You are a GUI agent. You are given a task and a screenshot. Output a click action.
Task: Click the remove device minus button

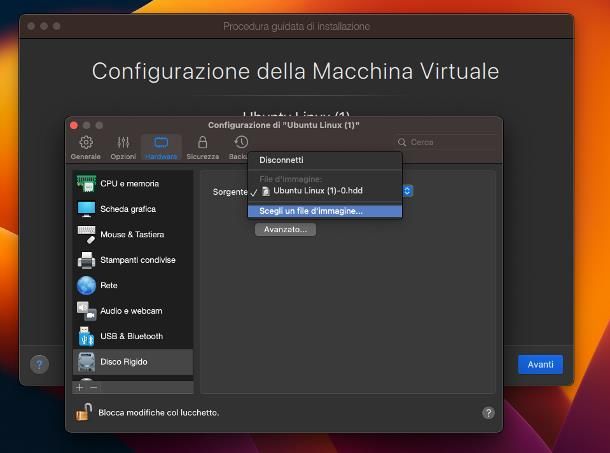pyautogui.click(x=93, y=388)
